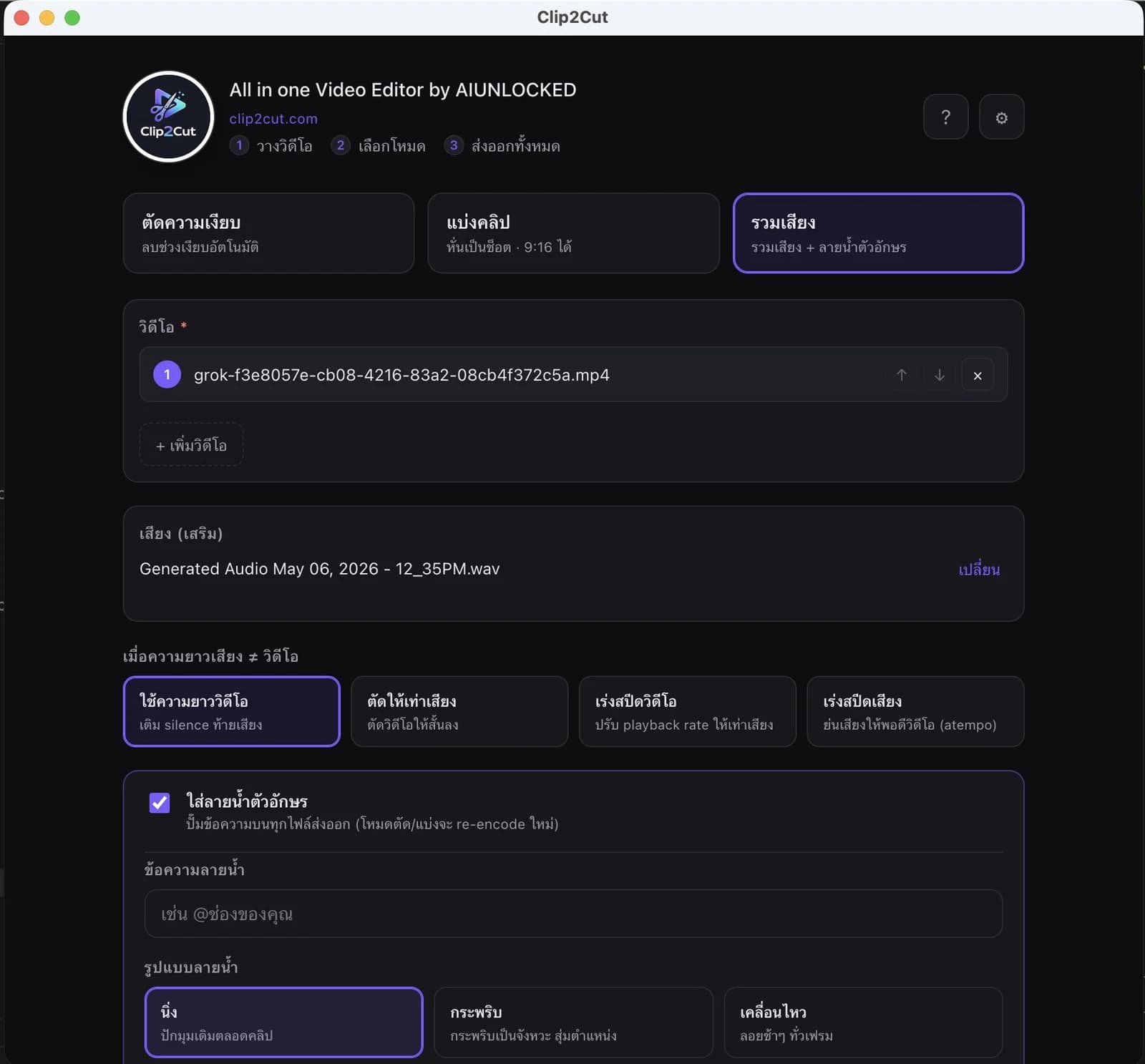The height and width of the screenshot is (1064, 1145).
Task: Click the Generated Audio wav file name
Action: tap(319, 569)
